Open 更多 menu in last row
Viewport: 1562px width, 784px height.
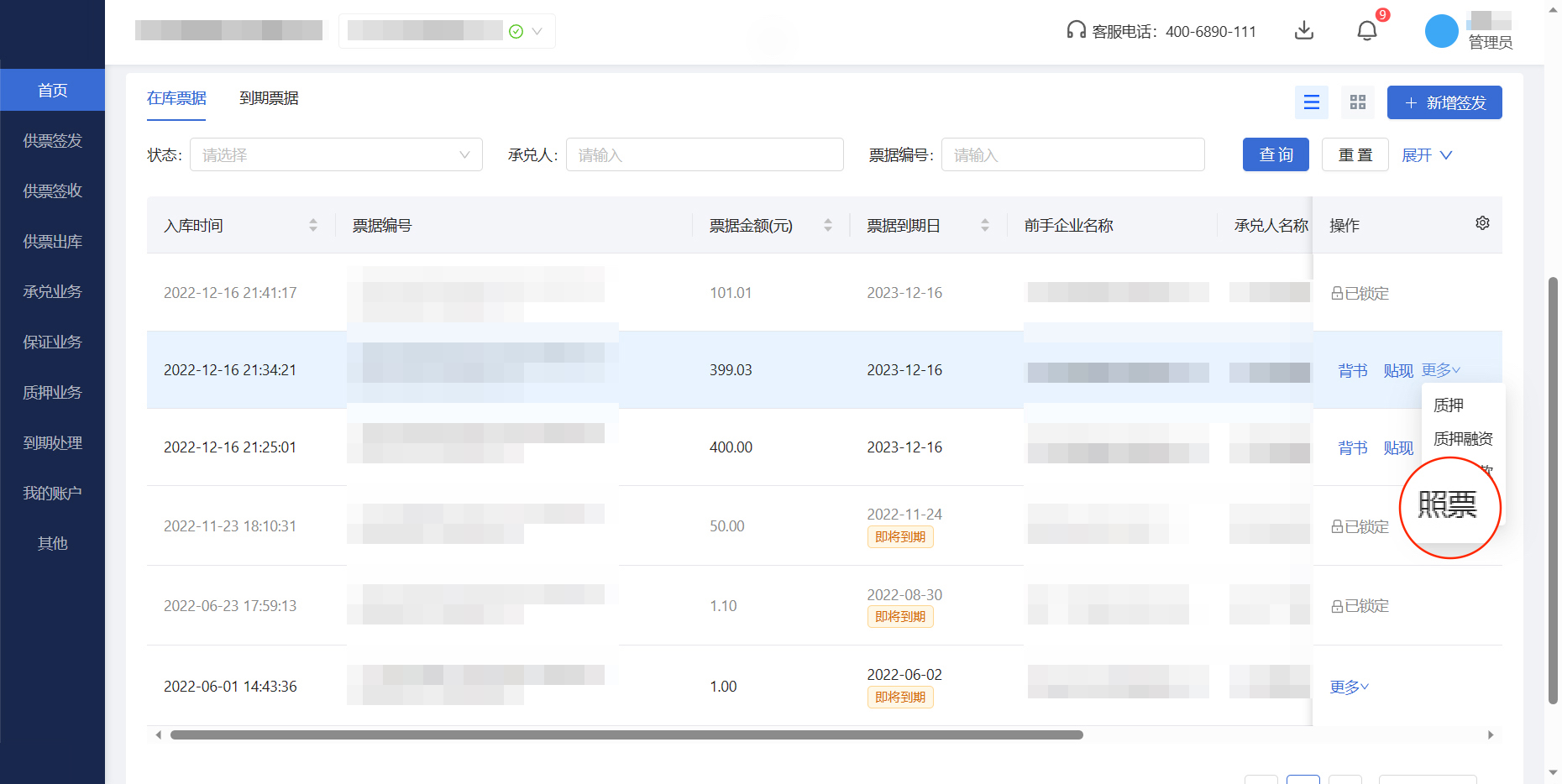click(1349, 687)
